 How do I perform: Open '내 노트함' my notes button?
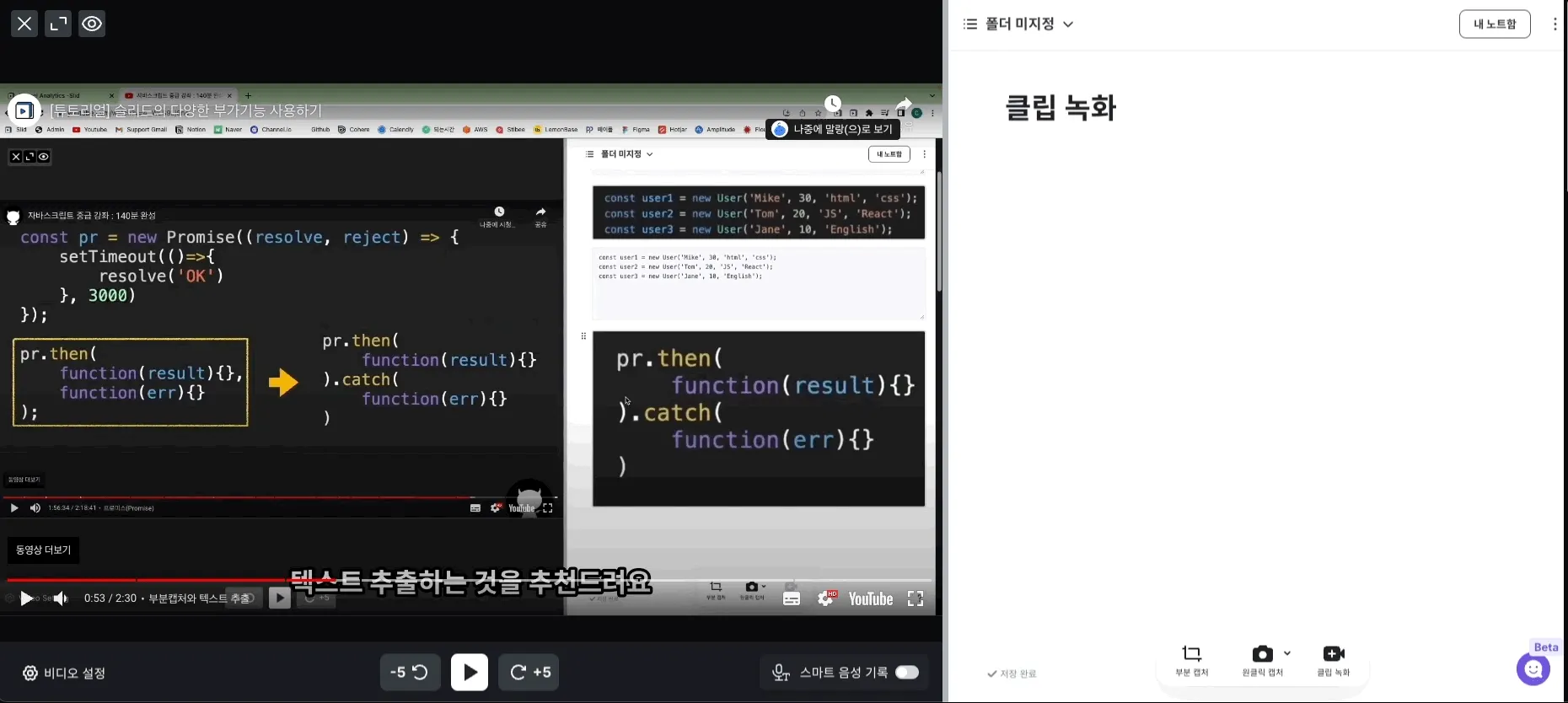1495,24
